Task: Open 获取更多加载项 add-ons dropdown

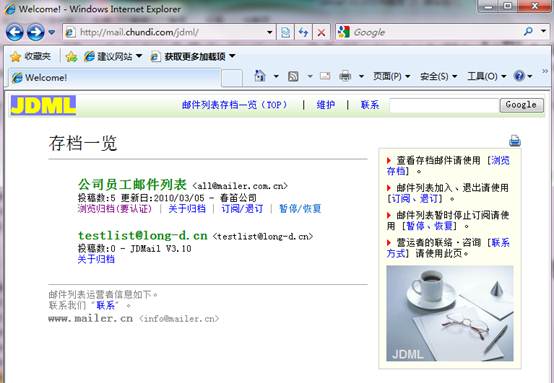Action: [193, 56]
